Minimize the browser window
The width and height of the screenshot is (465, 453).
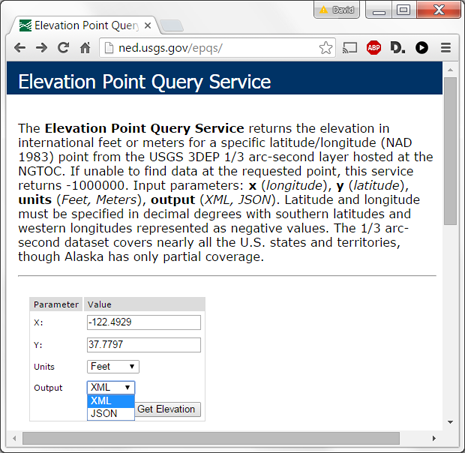(x=379, y=10)
